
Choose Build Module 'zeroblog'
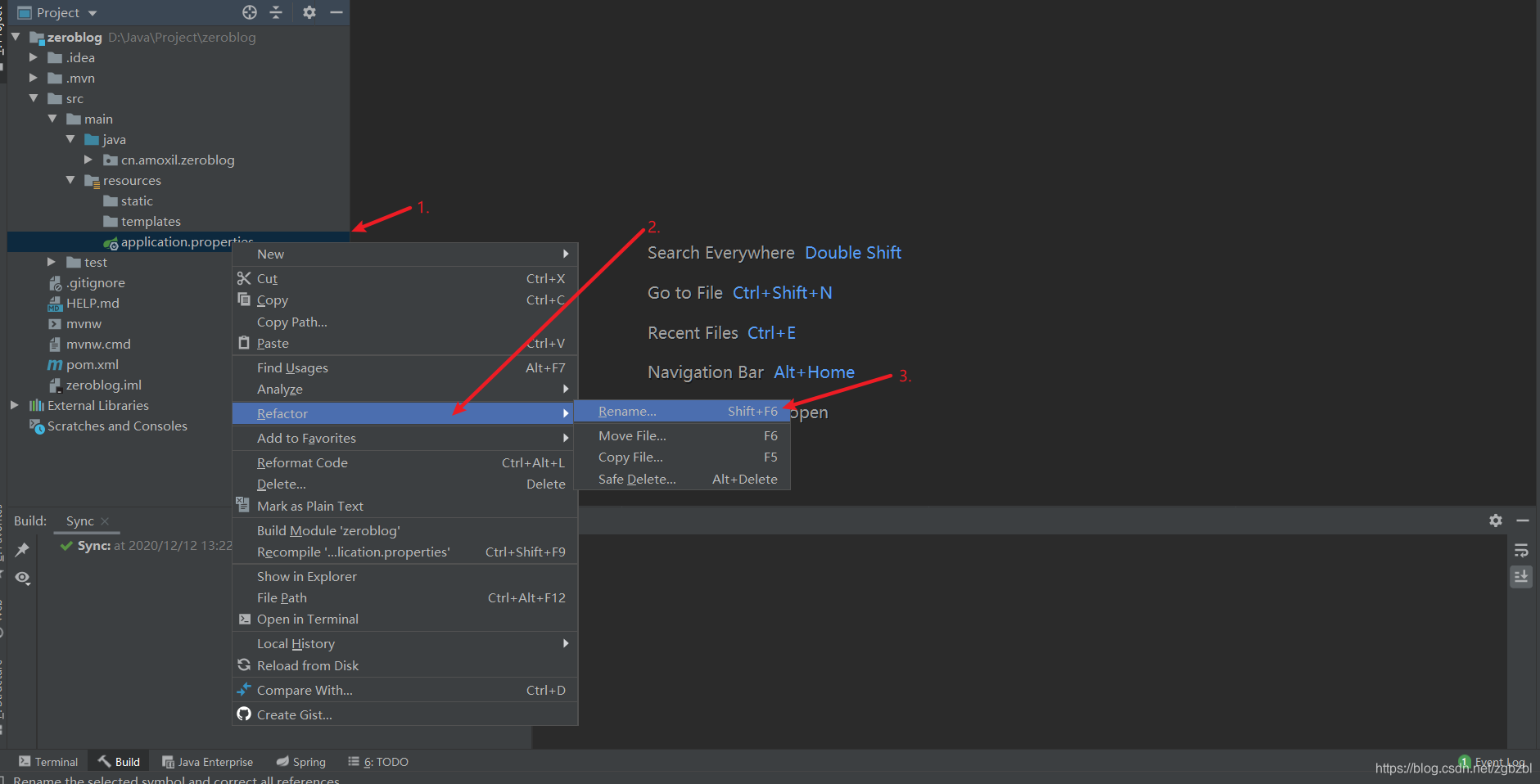pos(405,530)
